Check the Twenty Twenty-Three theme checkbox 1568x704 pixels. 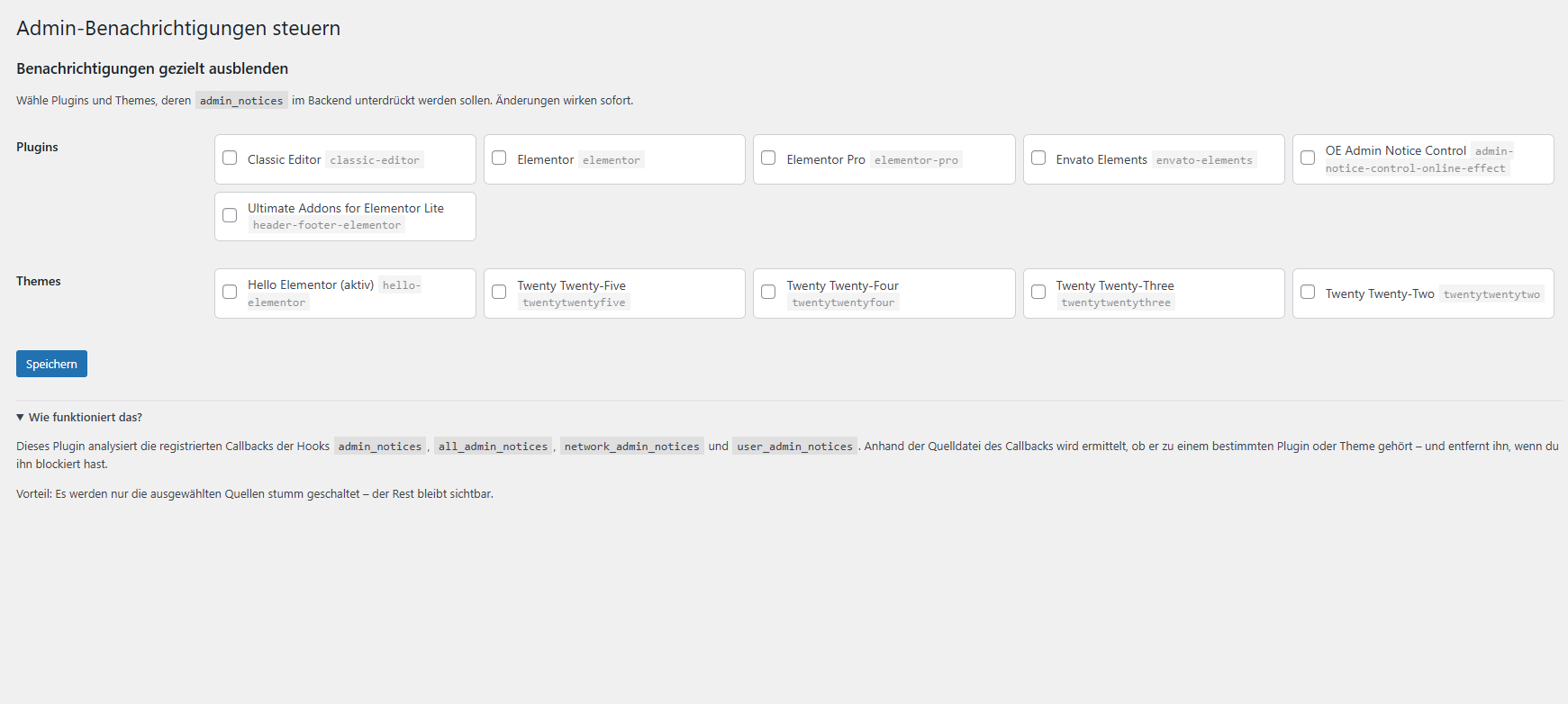coord(1038,293)
